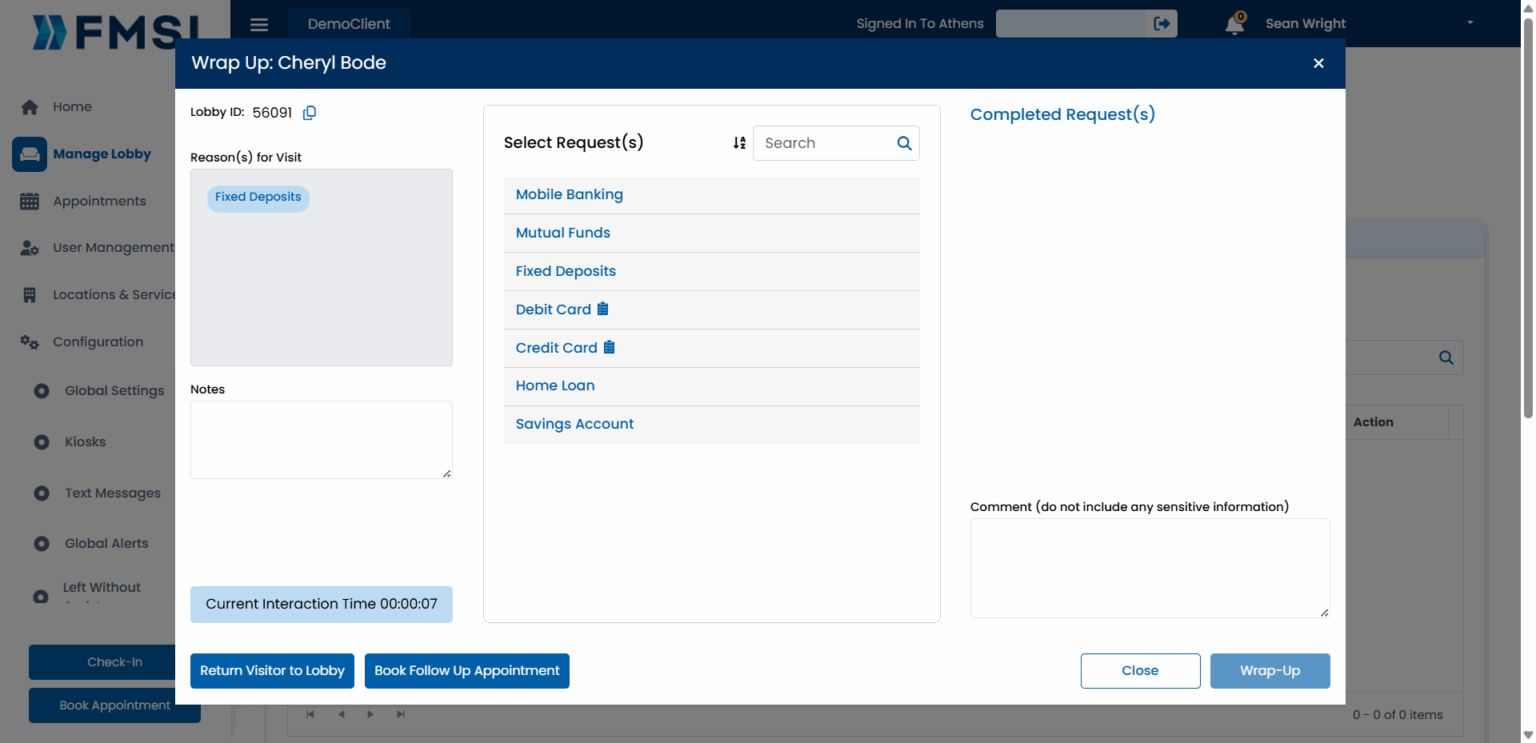Image resolution: width=1536 pixels, height=743 pixels.
Task: Click Book Follow Up Appointment button
Action: pyautogui.click(x=467, y=671)
